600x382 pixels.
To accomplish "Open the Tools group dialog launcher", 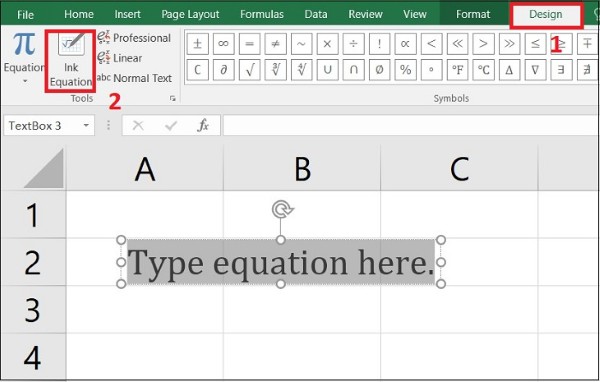I will click(173, 99).
